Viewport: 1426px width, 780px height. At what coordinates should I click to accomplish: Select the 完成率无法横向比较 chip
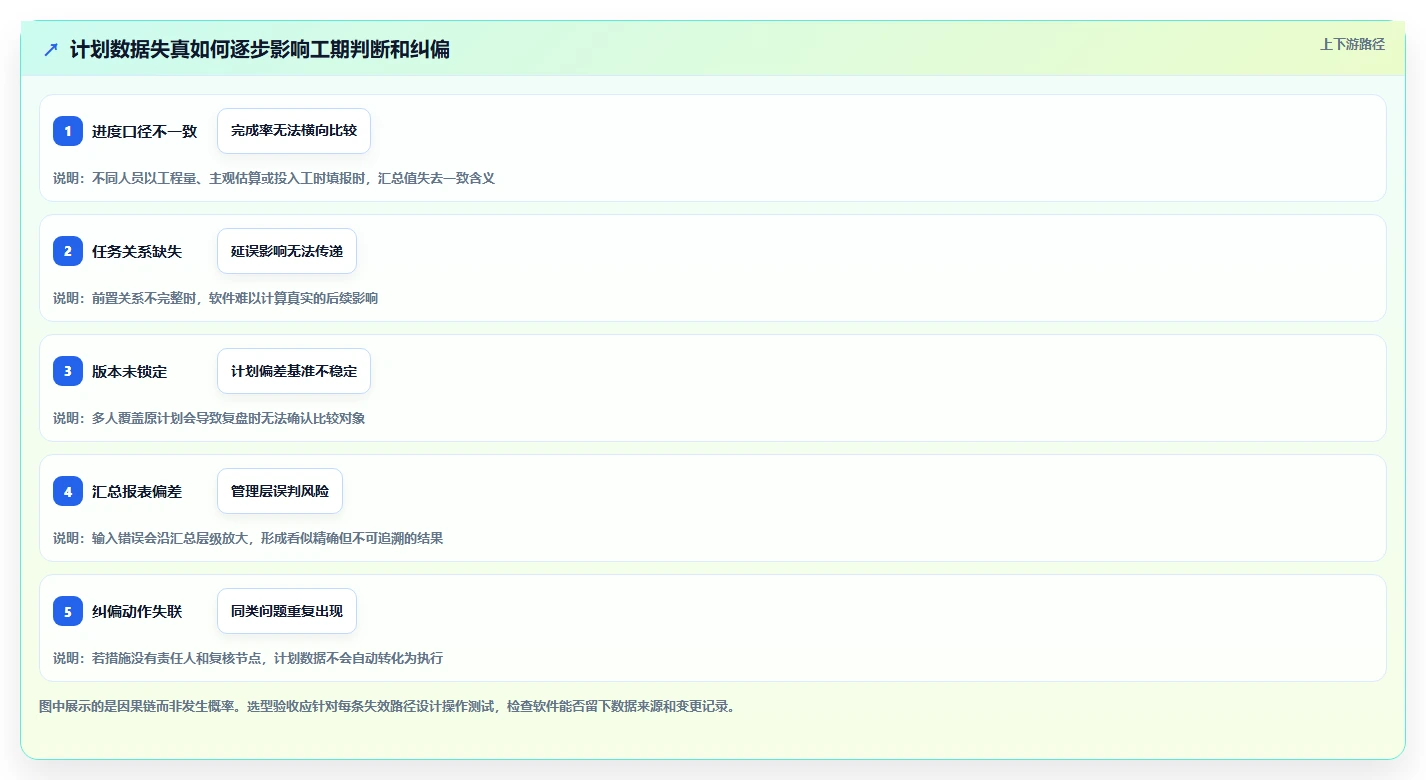[294, 131]
